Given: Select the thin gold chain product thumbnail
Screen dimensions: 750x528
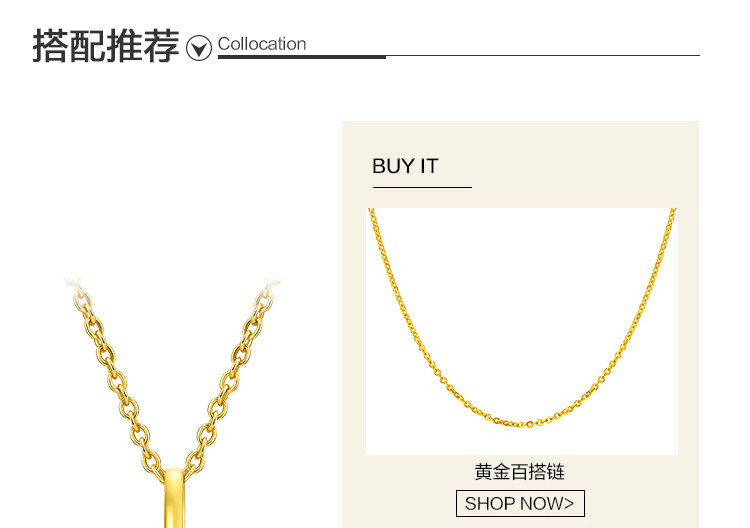Looking at the screenshot, I should tap(522, 331).
